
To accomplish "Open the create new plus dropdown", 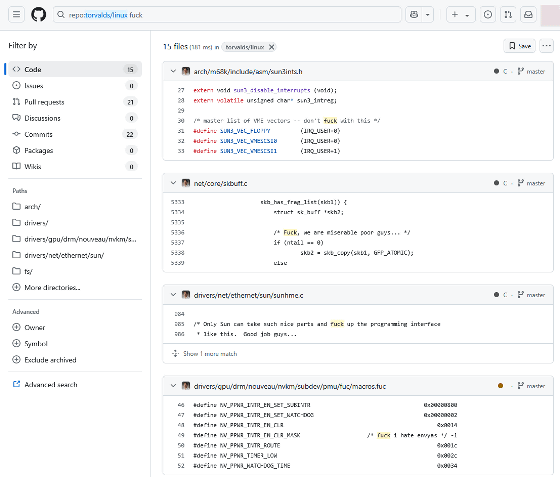I will click(x=461, y=15).
